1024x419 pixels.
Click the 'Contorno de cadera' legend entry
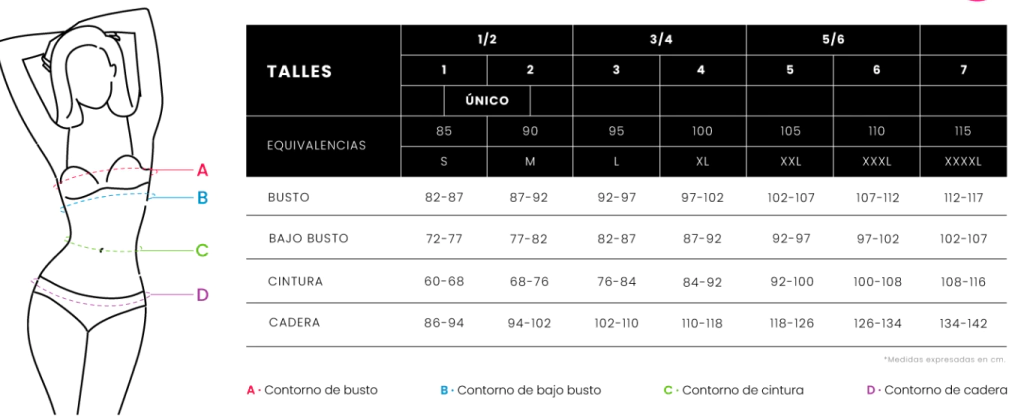(x=936, y=390)
